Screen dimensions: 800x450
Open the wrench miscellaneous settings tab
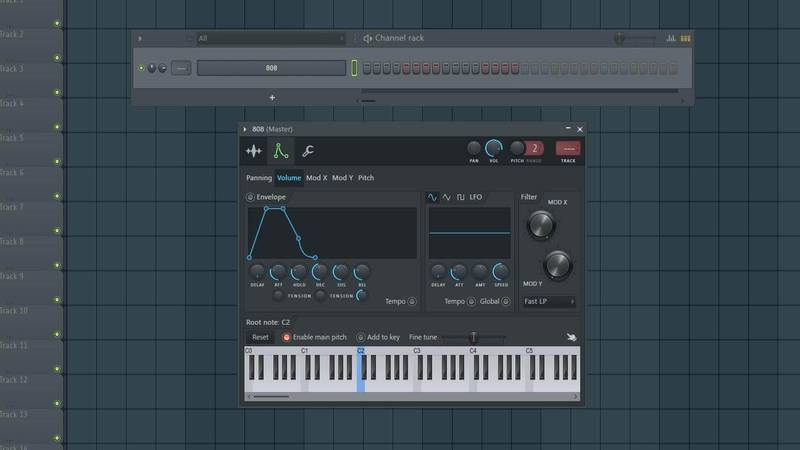(308, 151)
